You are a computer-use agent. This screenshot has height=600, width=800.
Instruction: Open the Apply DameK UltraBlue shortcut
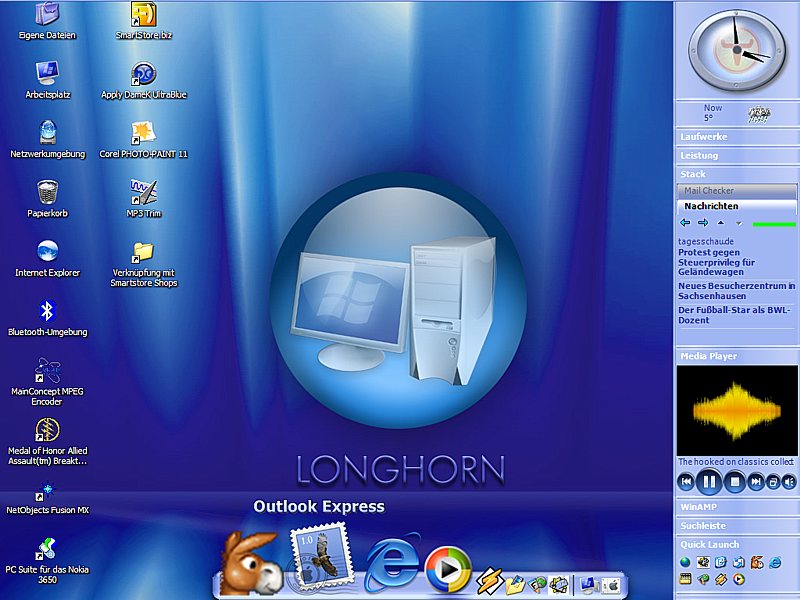click(x=143, y=80)
